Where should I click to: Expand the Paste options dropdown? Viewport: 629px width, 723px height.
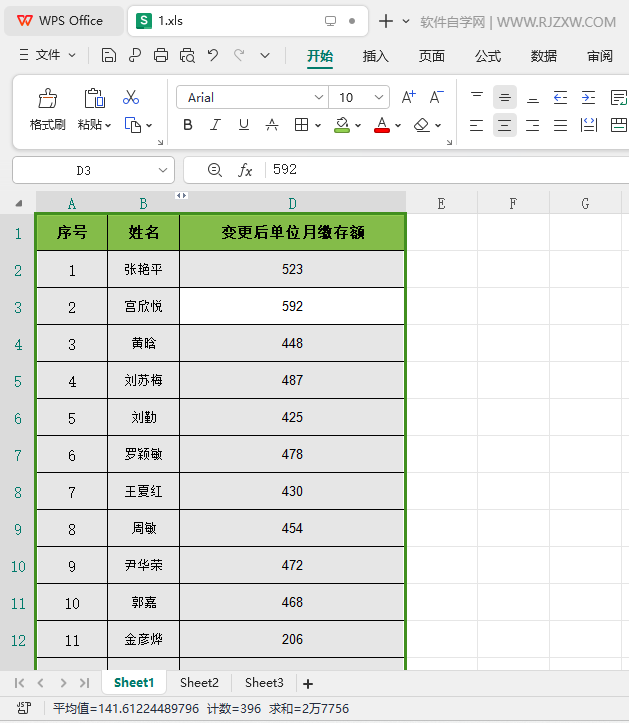(108, 125)
